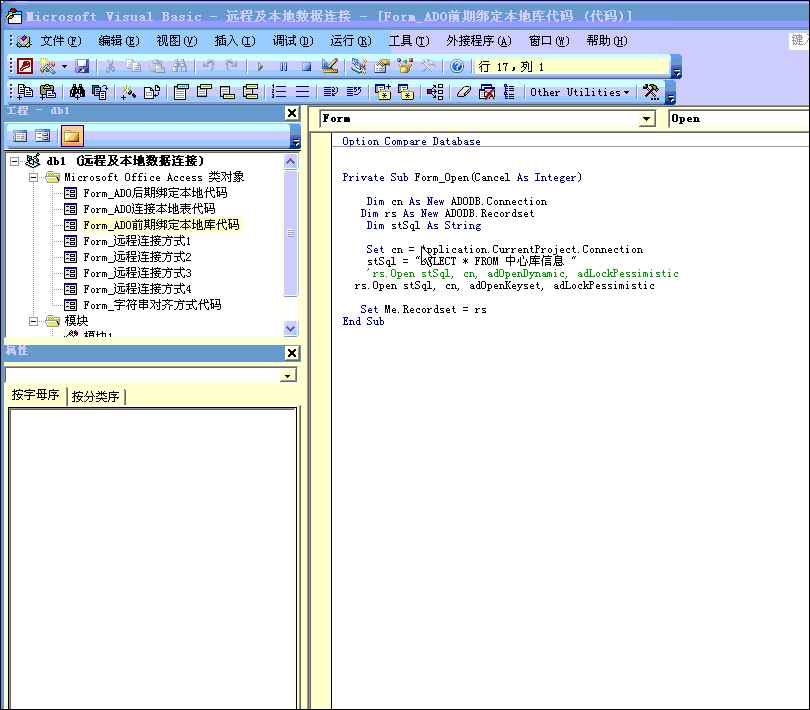Open the properties panel object dropdown
The height and width of the screenshot is (710, 810).
[x=288, y=375]
